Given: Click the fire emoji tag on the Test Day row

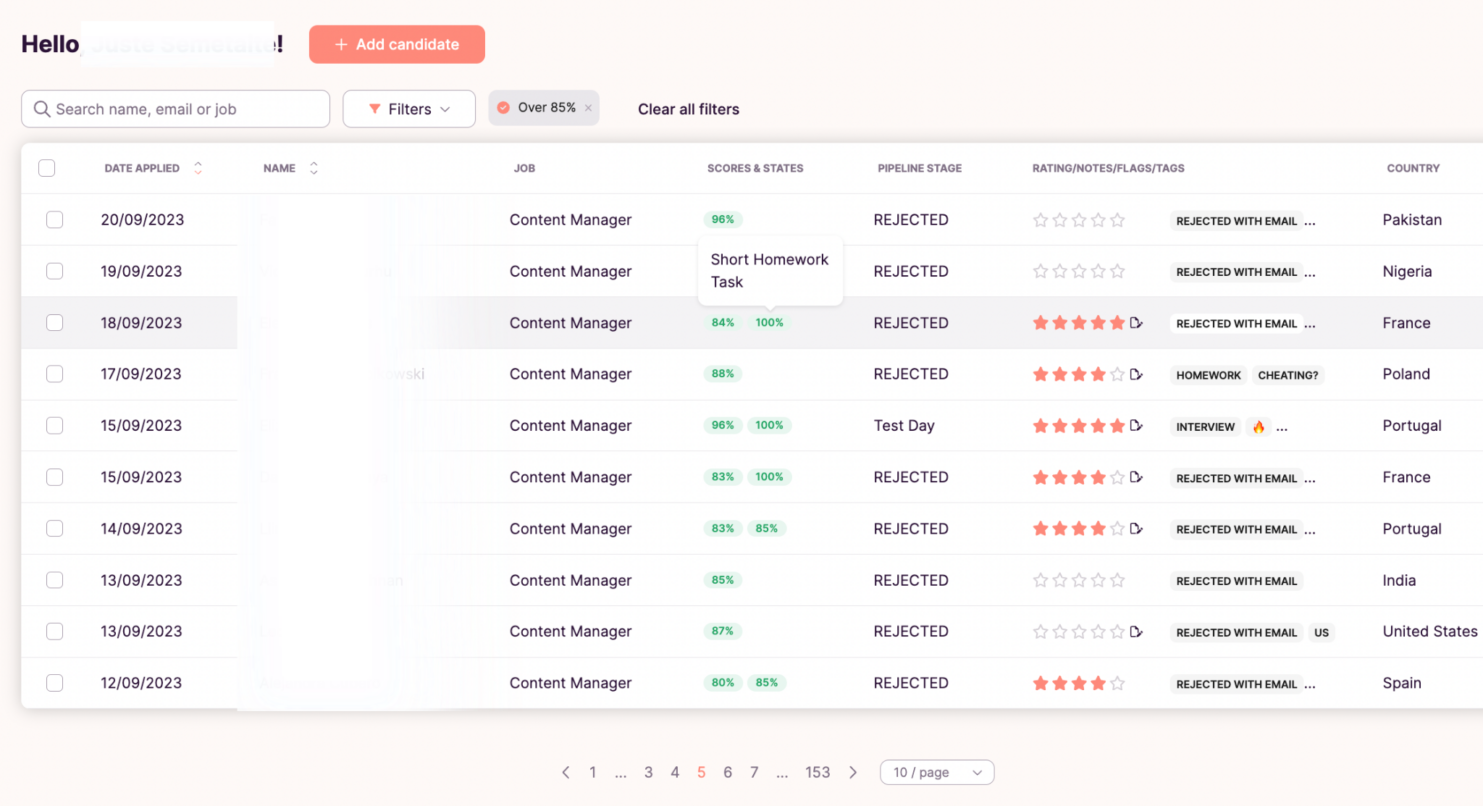Looking at the screenshot, I should coord(1258,425).
